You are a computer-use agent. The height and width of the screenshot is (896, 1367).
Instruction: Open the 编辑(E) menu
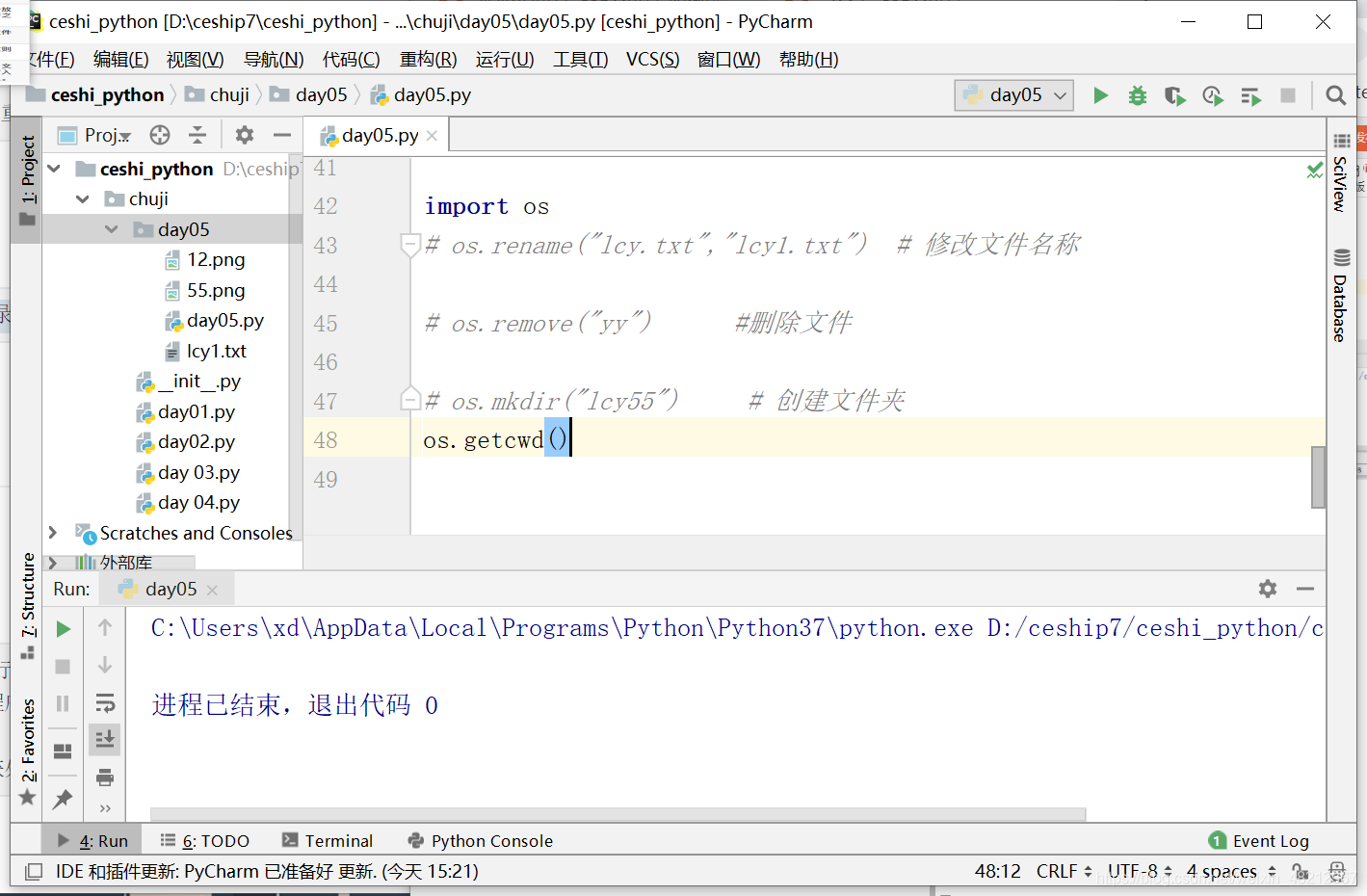pos(121,60)
